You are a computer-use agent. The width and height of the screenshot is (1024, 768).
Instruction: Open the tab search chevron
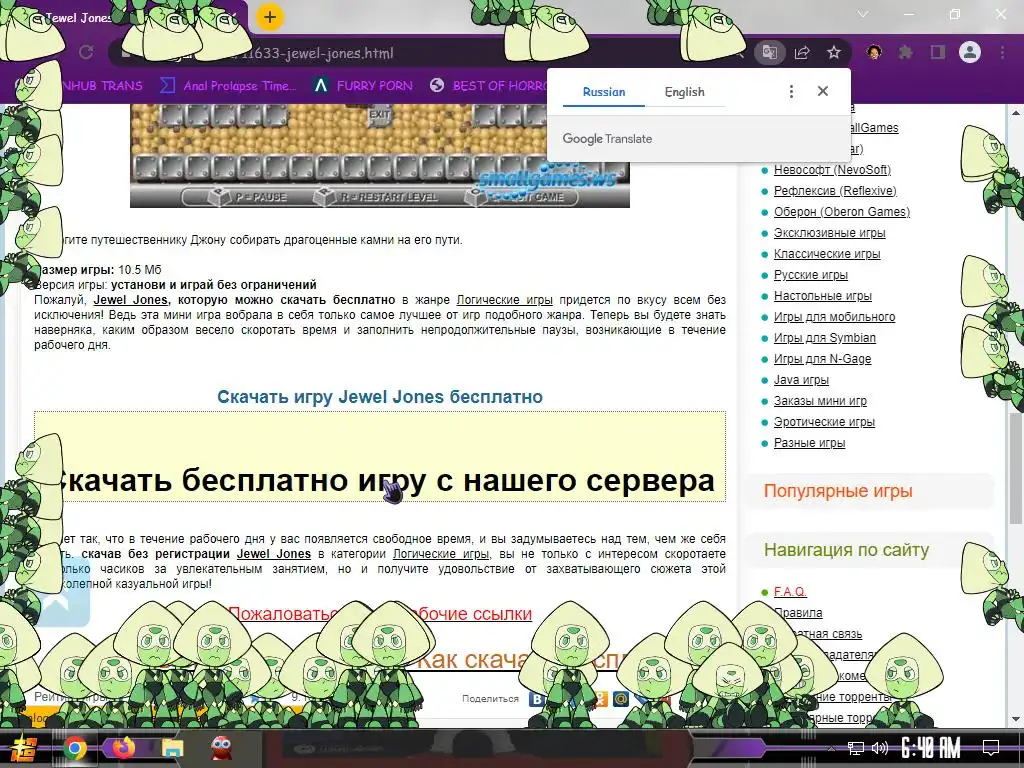coord(863,14)
